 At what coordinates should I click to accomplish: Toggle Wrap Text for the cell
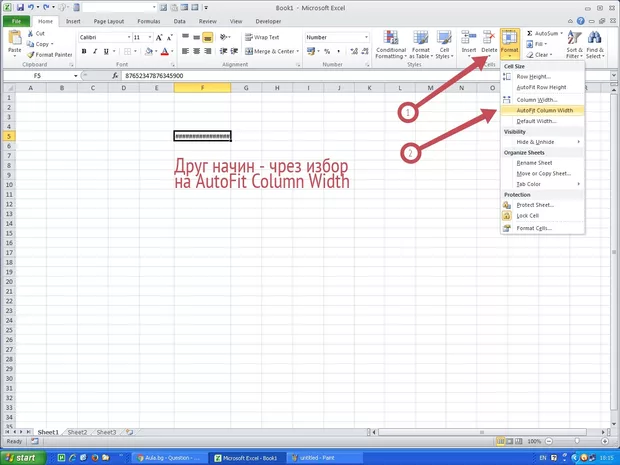click(258, 37)
